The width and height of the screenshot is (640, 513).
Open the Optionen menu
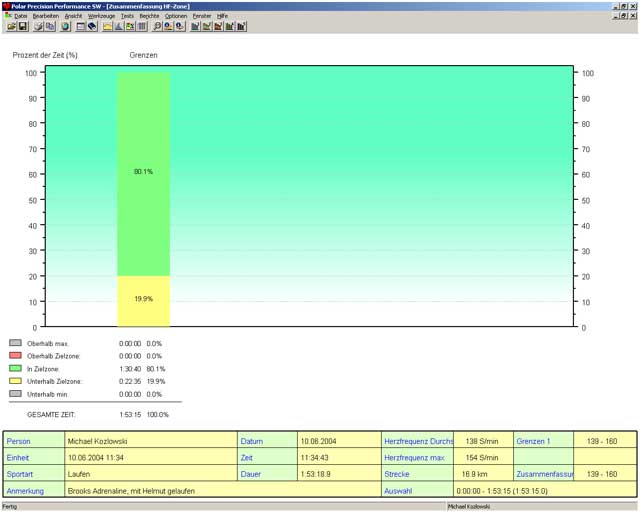(x=176, y=16)
